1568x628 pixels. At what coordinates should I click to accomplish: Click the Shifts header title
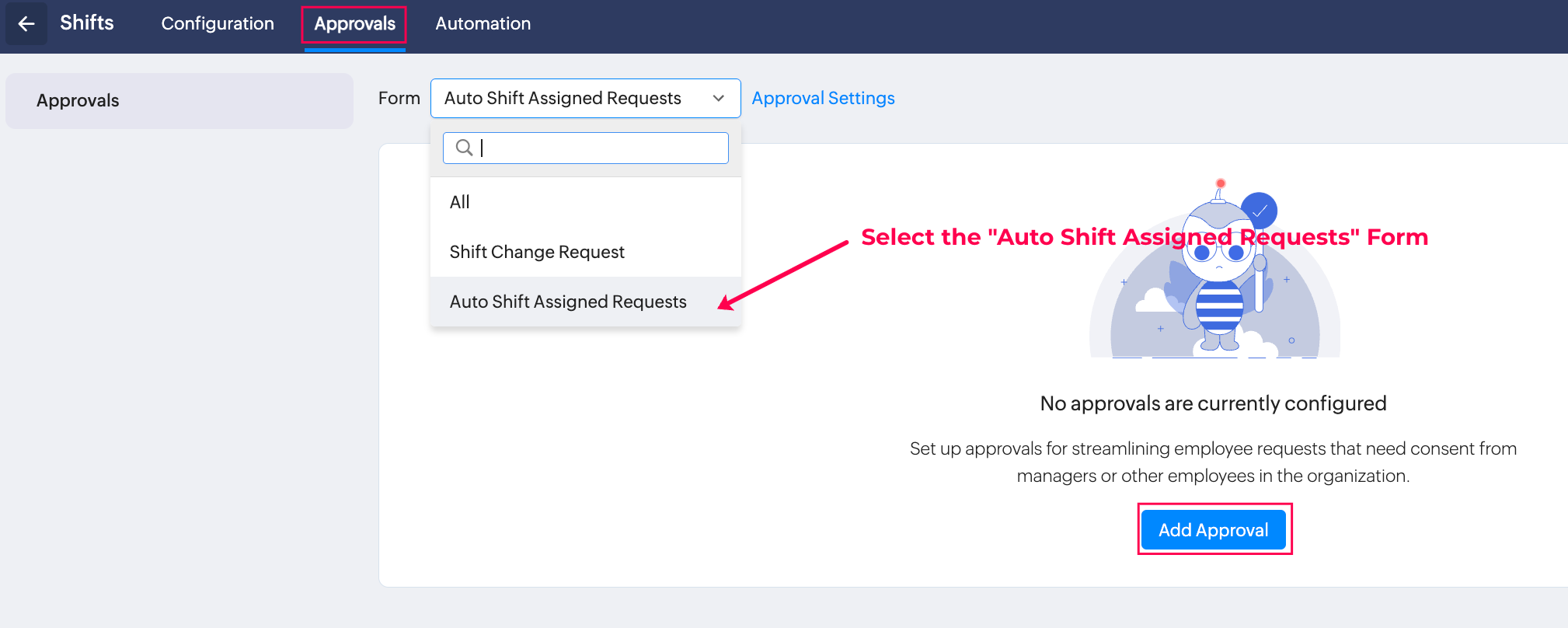click(x=87, y=23)
